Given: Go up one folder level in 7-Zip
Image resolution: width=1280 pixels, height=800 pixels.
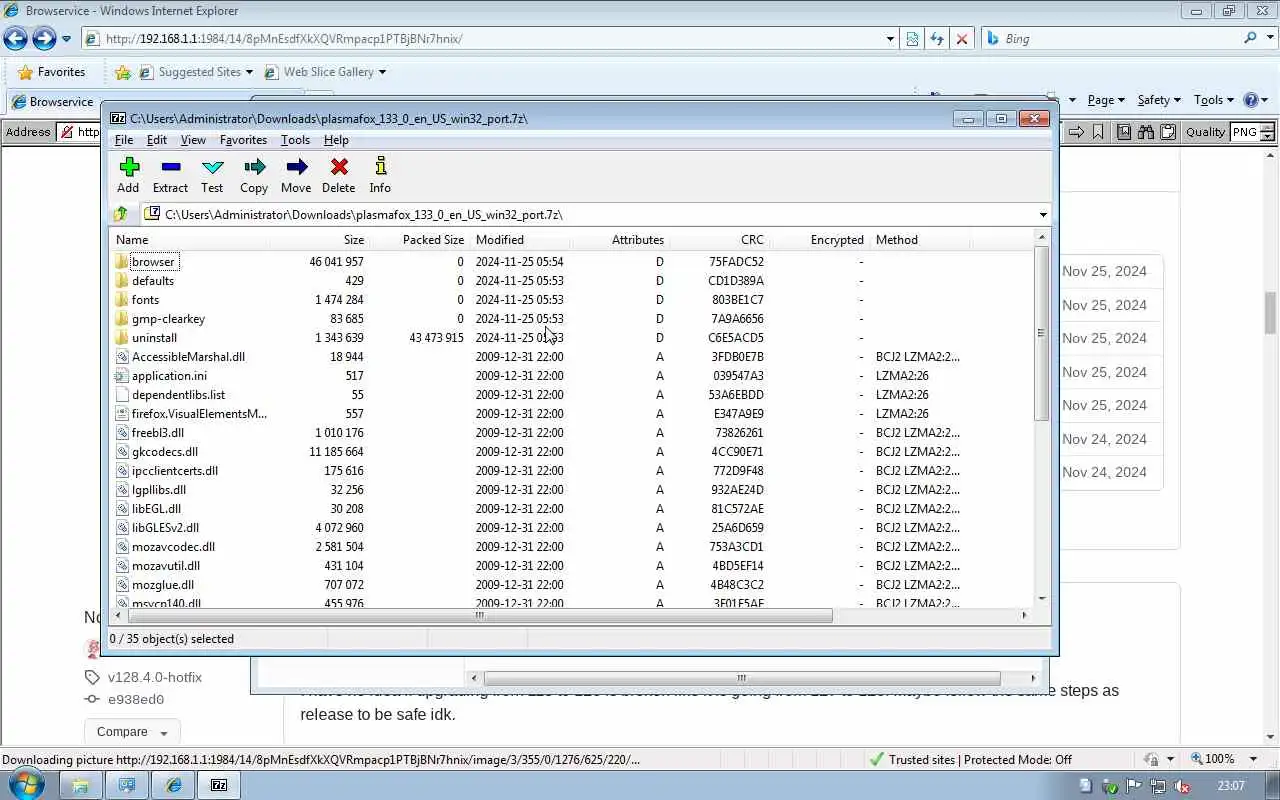Looking at the screenshot, I should point(121,214).
